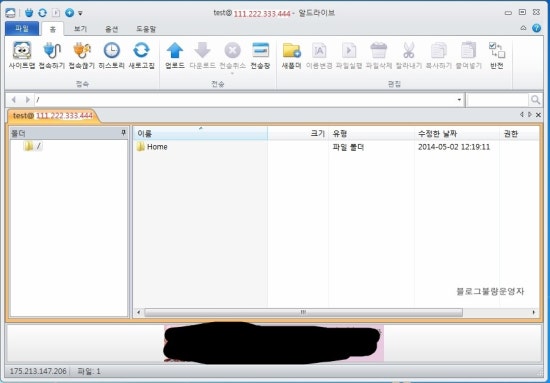Sort by the 수정한 날짜 column header
Screen dimensions: 550x383
(x=457, y=134)
